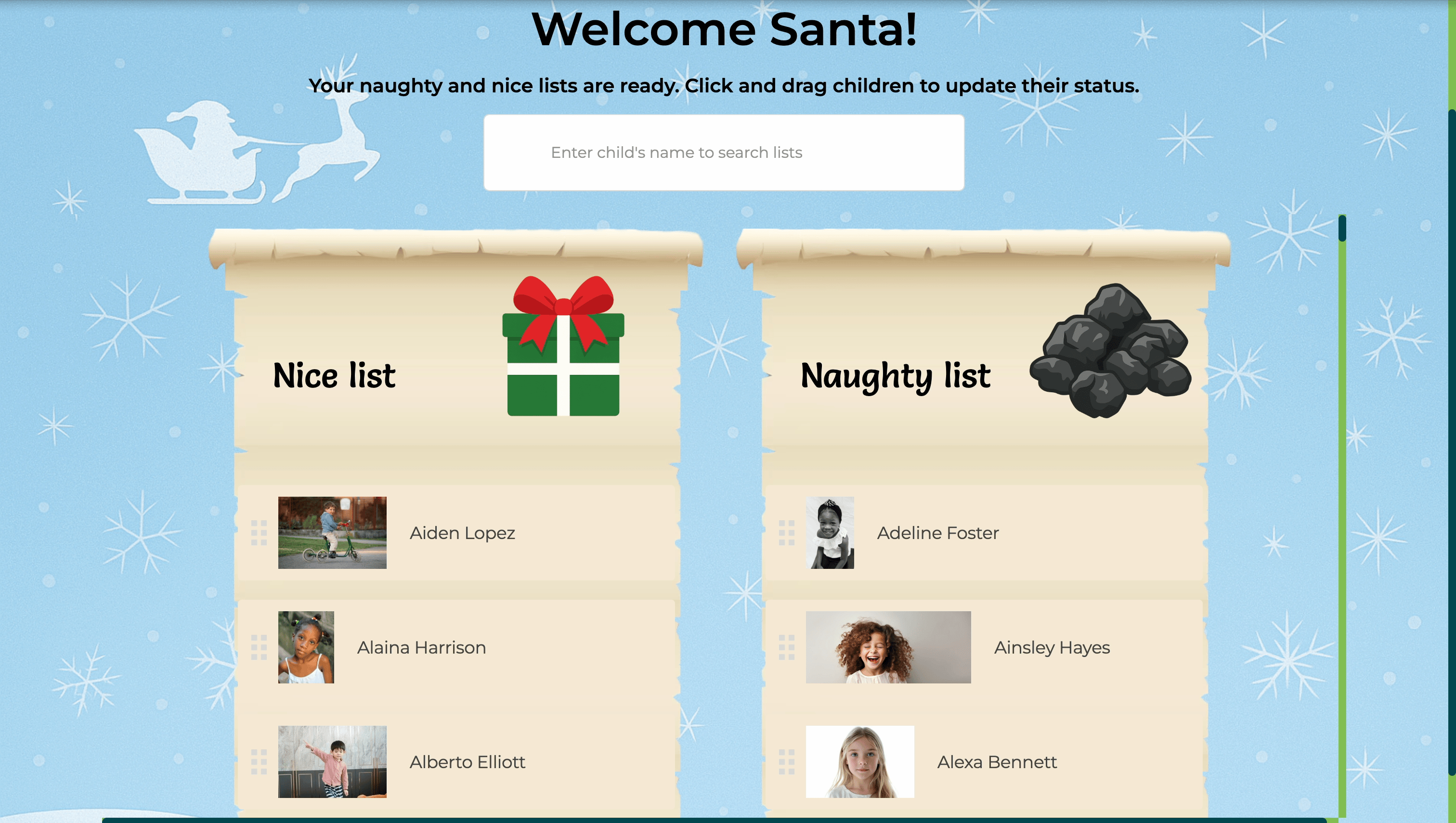Click the lists' vertical scrollbar thumb
The image size is (1456, 823).
(x=1342, y=228)
